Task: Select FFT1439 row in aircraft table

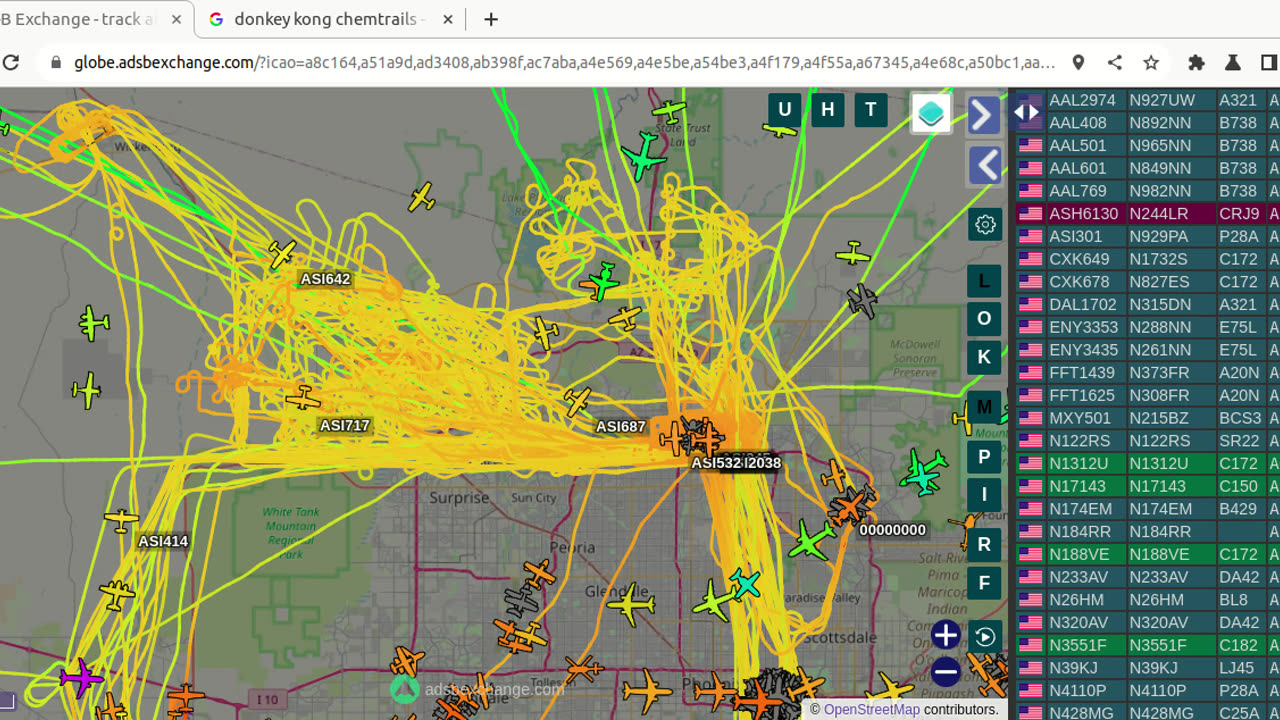Action: (1148, 372)
